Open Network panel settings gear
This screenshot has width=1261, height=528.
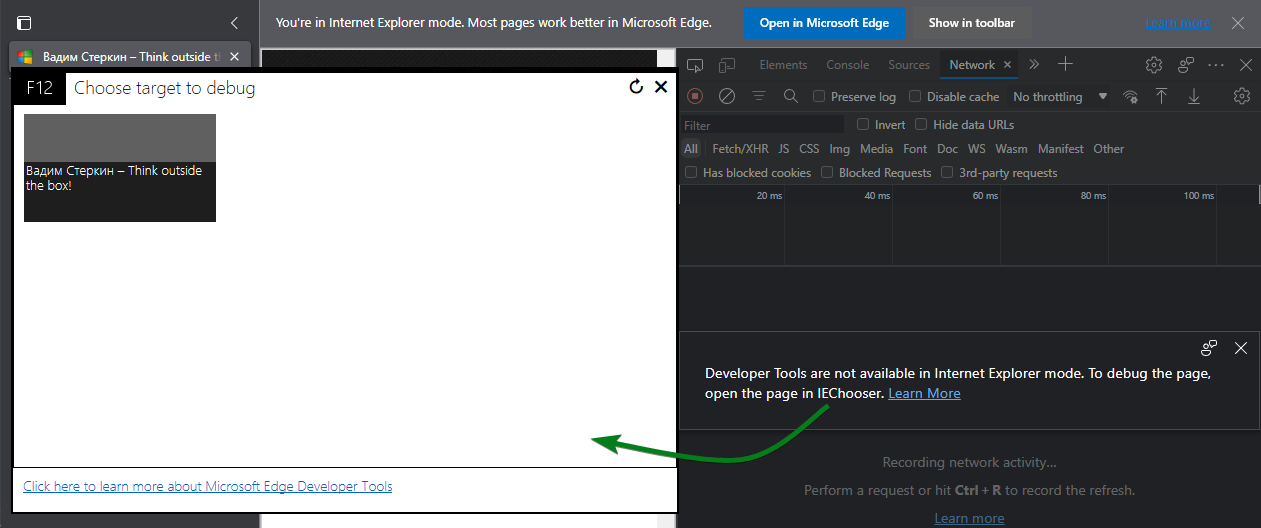tap(1242, 96)
